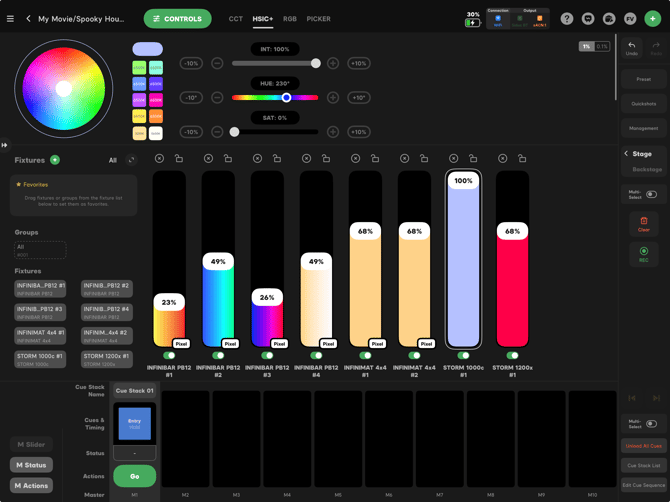This screenshot has height=502, width=670.
Task: Click the battery 30% indicator
Action: click(x=473, y=19)
